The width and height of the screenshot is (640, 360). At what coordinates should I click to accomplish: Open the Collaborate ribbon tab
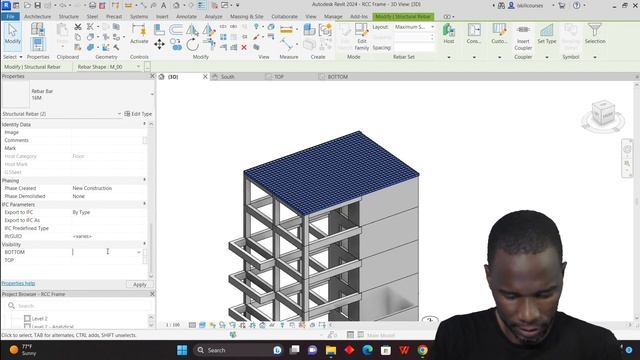click(x=284, y=16)
